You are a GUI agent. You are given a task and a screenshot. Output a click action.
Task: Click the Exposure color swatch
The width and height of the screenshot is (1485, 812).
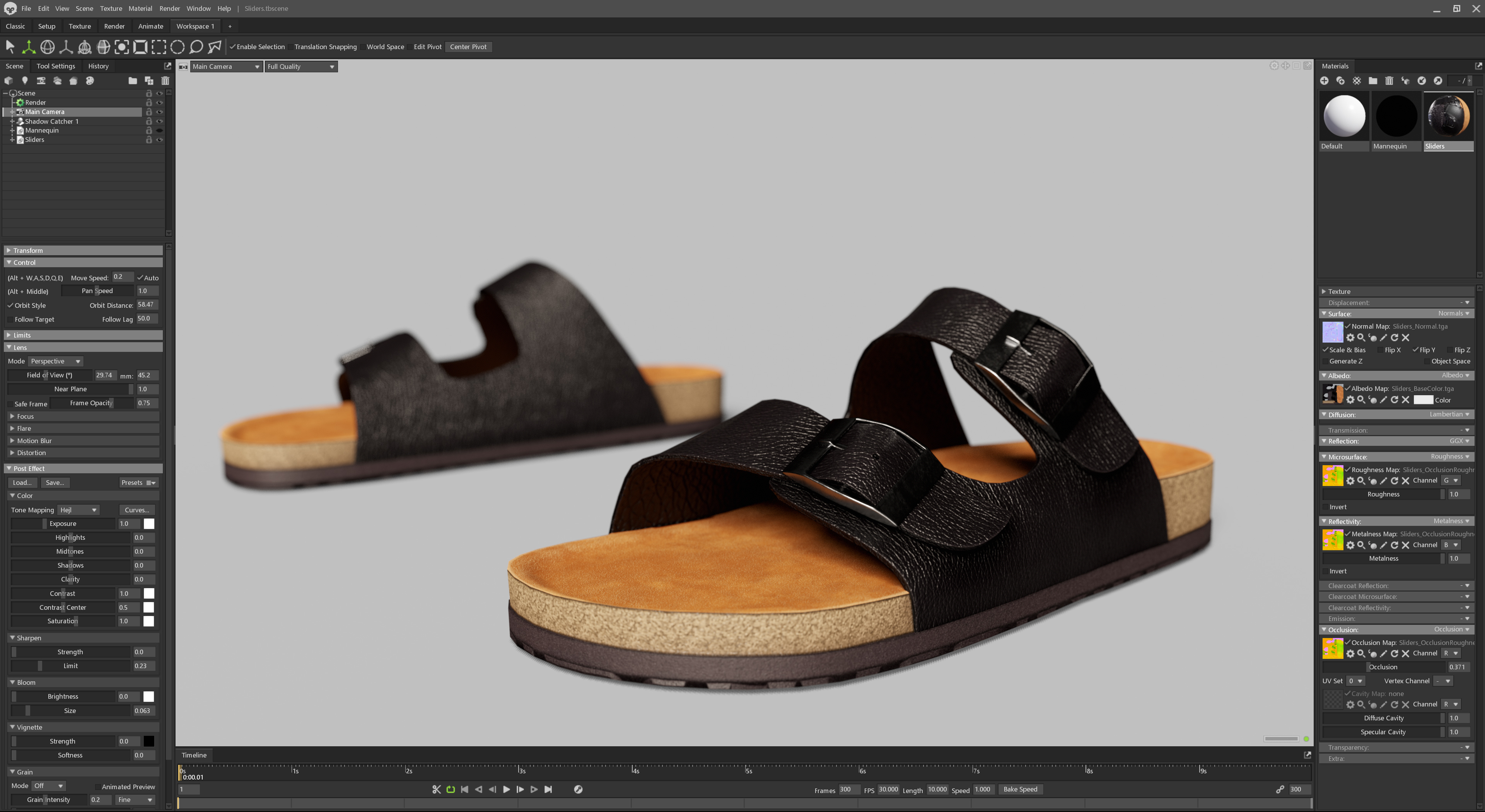coord(149,524)
